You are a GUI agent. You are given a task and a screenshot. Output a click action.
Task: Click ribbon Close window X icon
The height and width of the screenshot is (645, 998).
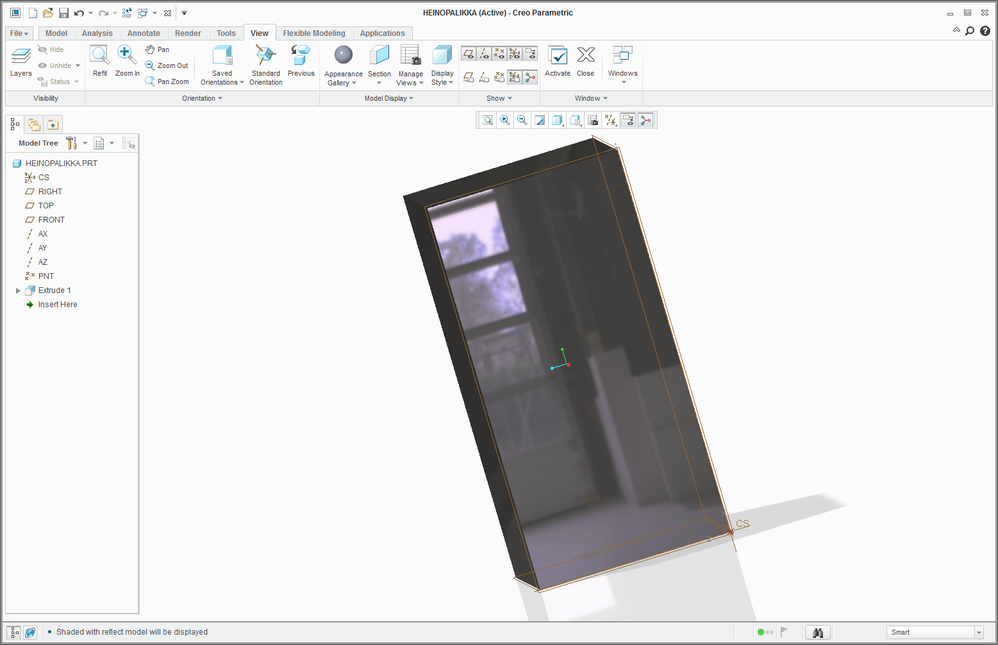[x=586, y=62]
